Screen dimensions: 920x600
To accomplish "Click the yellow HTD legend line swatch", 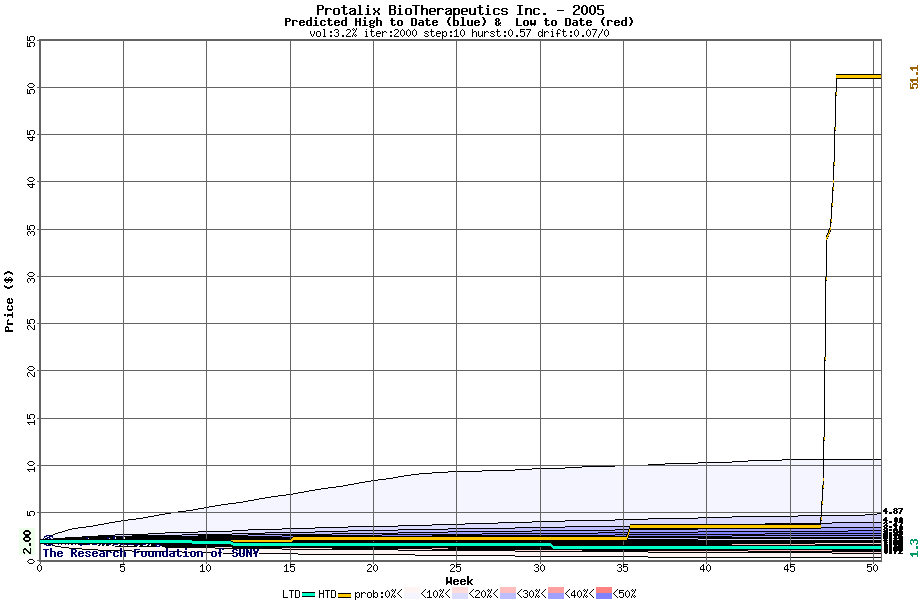I will point(344,595).
